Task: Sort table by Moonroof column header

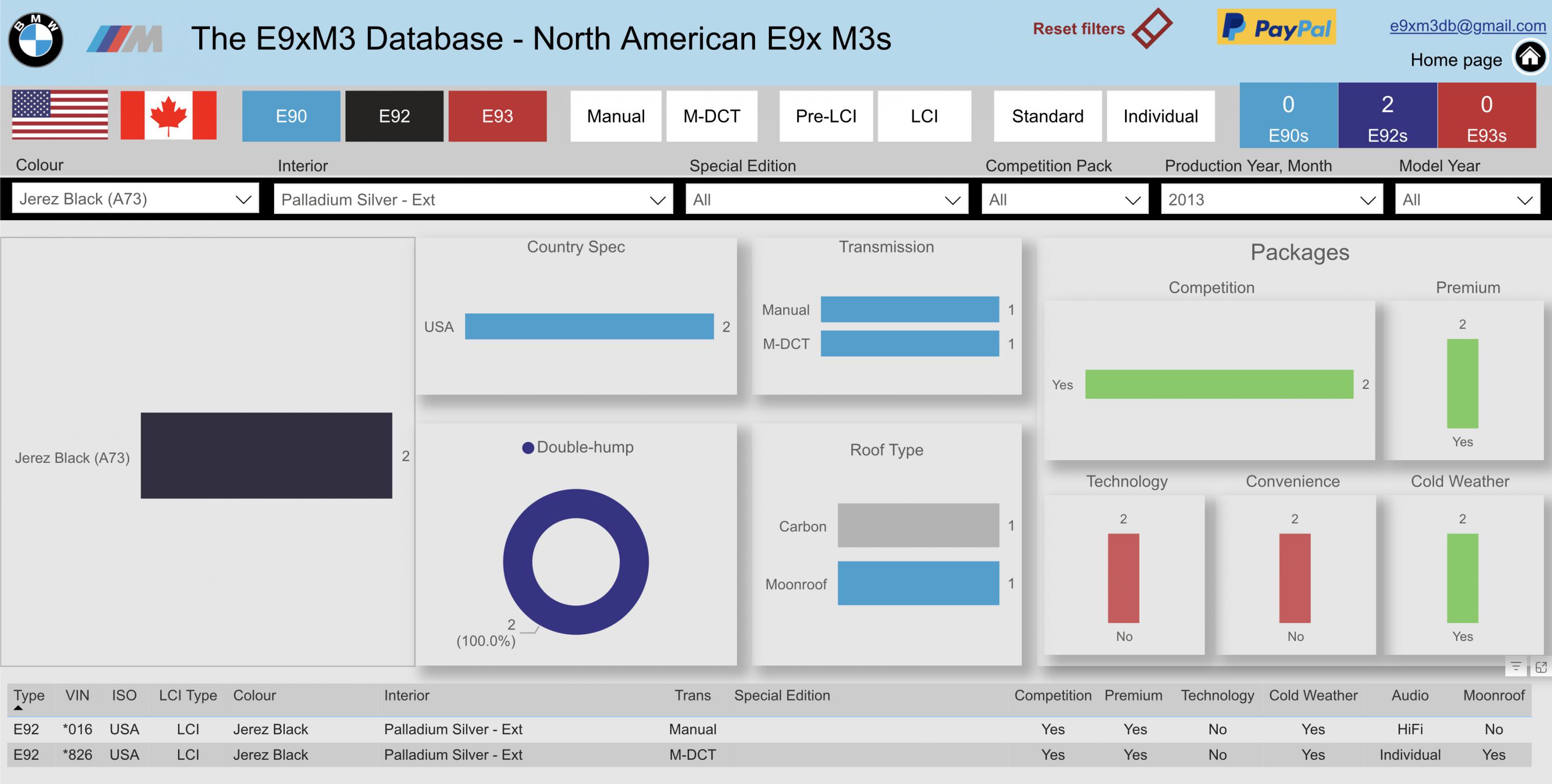Action: click(1494, 695)
